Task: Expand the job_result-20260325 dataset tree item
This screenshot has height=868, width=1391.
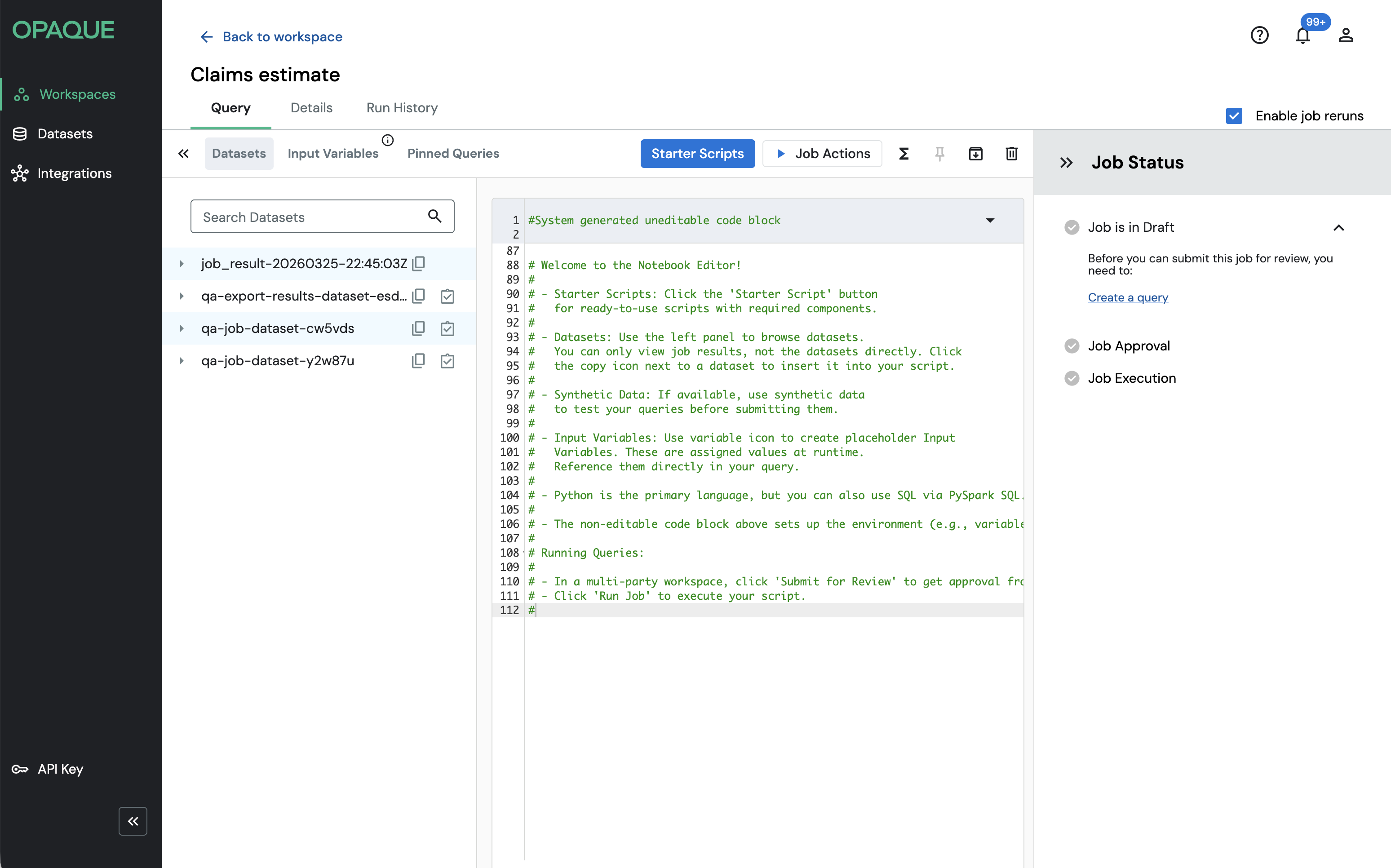Action: [x=182, y=263]
